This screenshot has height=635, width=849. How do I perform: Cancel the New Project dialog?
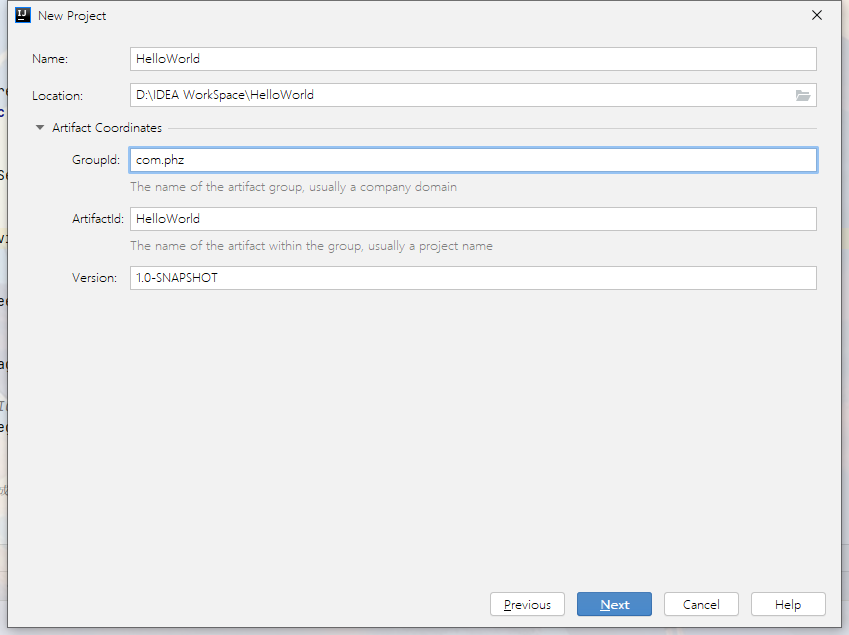(x=701, y=604)
